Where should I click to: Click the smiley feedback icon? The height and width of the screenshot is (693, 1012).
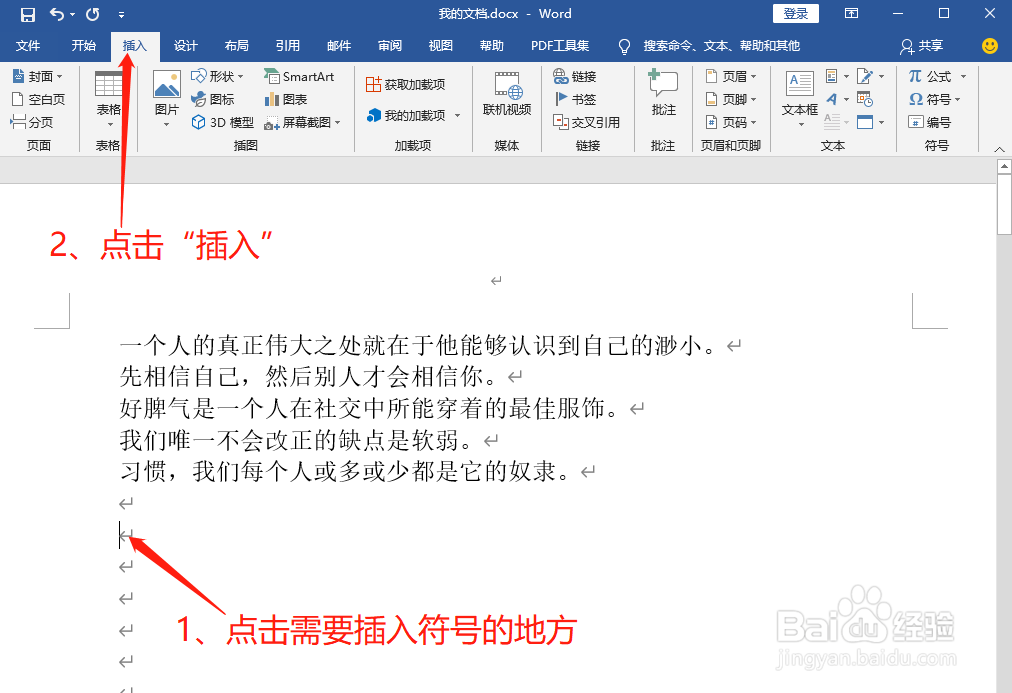[x=989, y=46]
